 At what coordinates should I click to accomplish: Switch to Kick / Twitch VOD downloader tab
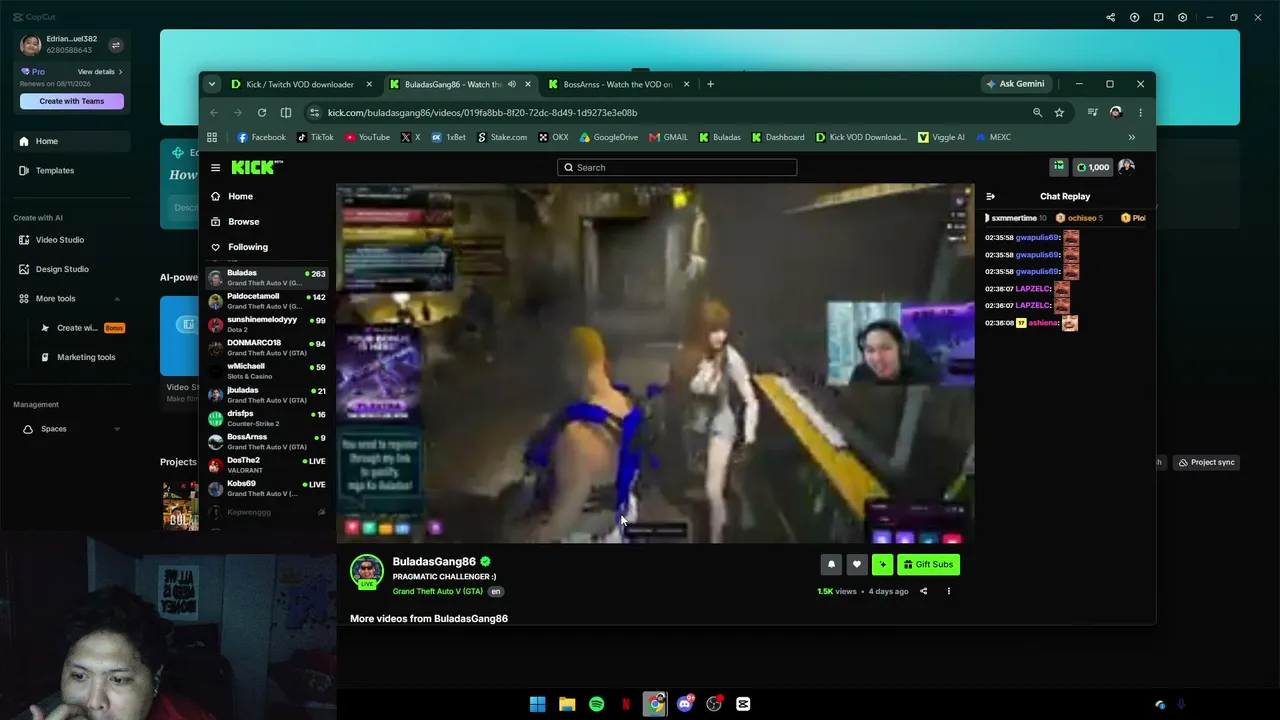(301, 84)
